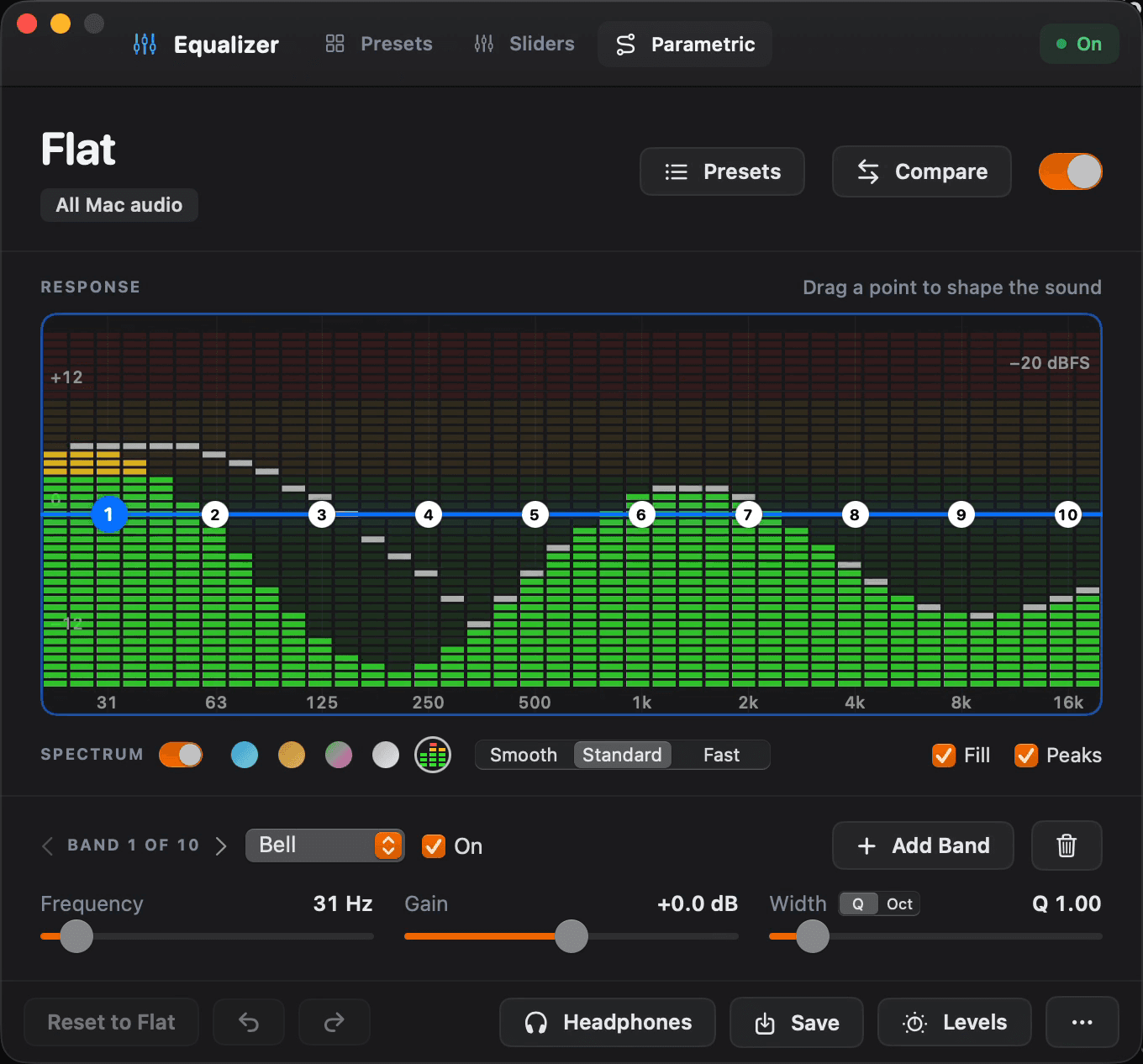Open the Presets list button
Viewport: 1143px width, 1064px height.
pyautogui.click(x=722, y=171)
